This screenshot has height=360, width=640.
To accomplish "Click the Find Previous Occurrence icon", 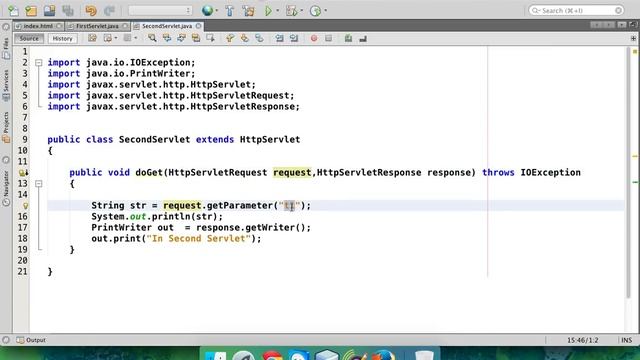I will [x=167, y=38].
